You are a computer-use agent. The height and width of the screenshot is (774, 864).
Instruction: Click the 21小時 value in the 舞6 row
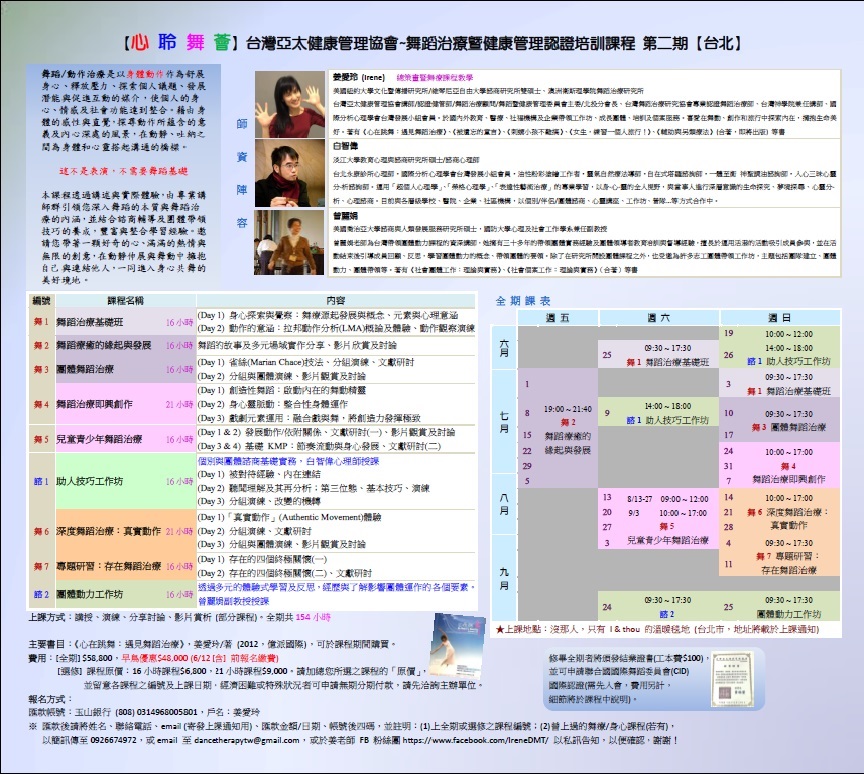(x=180, y=532)
